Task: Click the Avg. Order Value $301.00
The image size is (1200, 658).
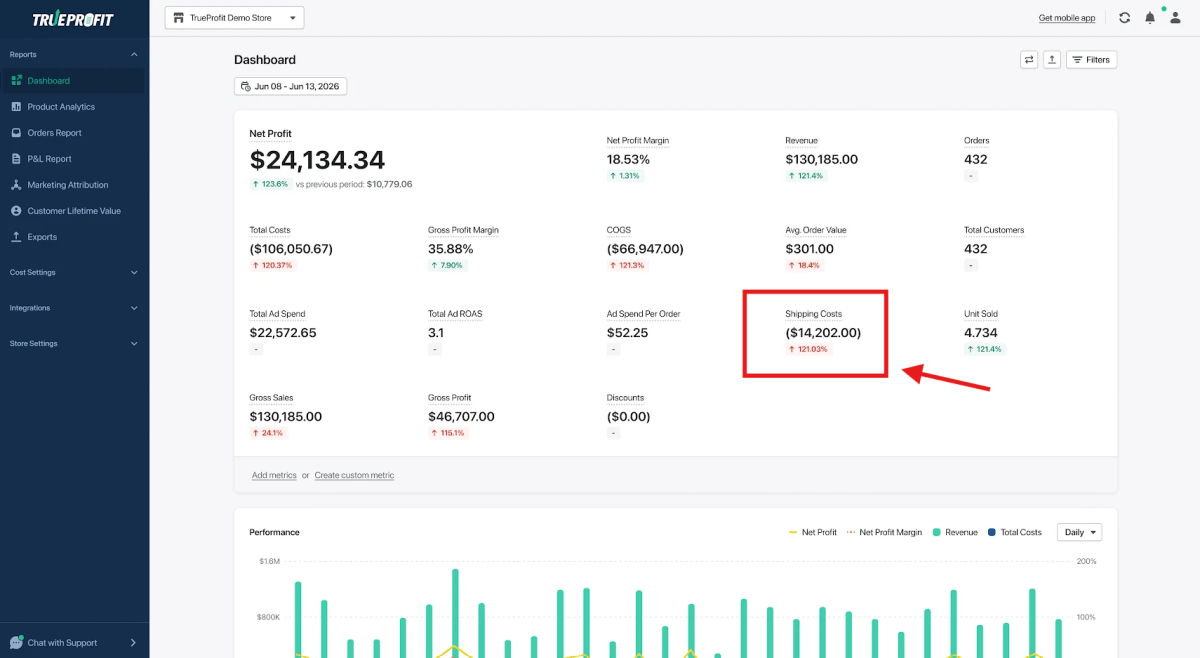Action: coord(809,249)
